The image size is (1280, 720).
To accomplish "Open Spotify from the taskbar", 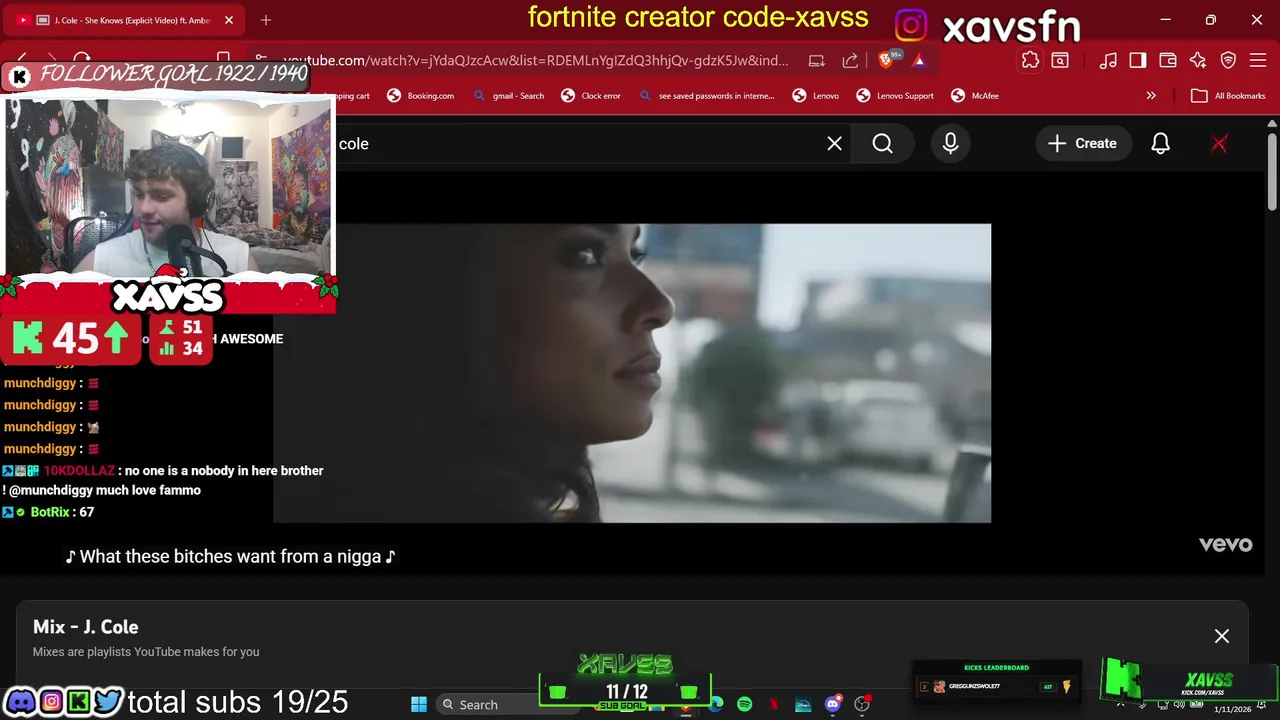I will 744,705.
